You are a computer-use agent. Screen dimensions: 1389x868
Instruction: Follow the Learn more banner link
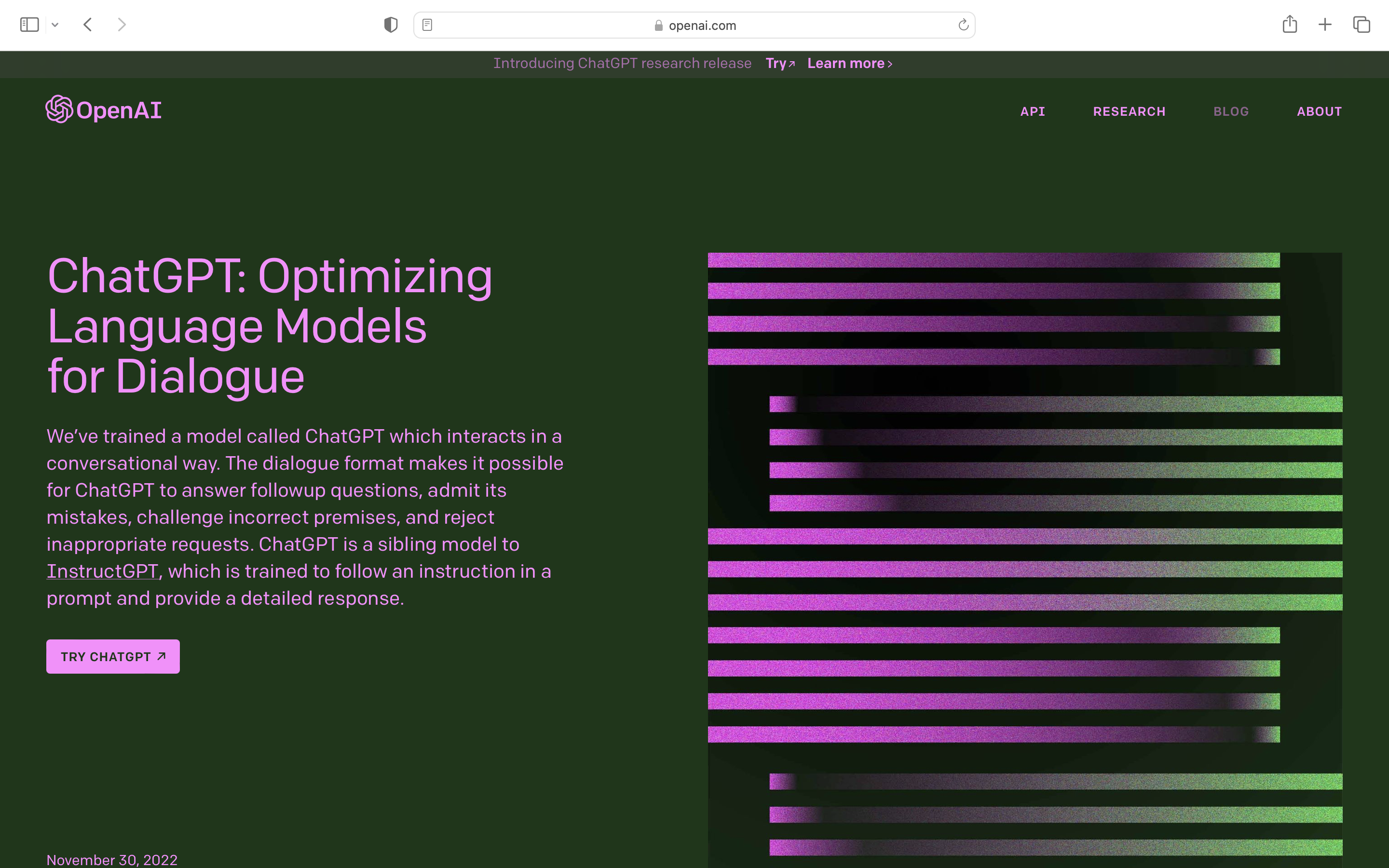coord(849,63)
